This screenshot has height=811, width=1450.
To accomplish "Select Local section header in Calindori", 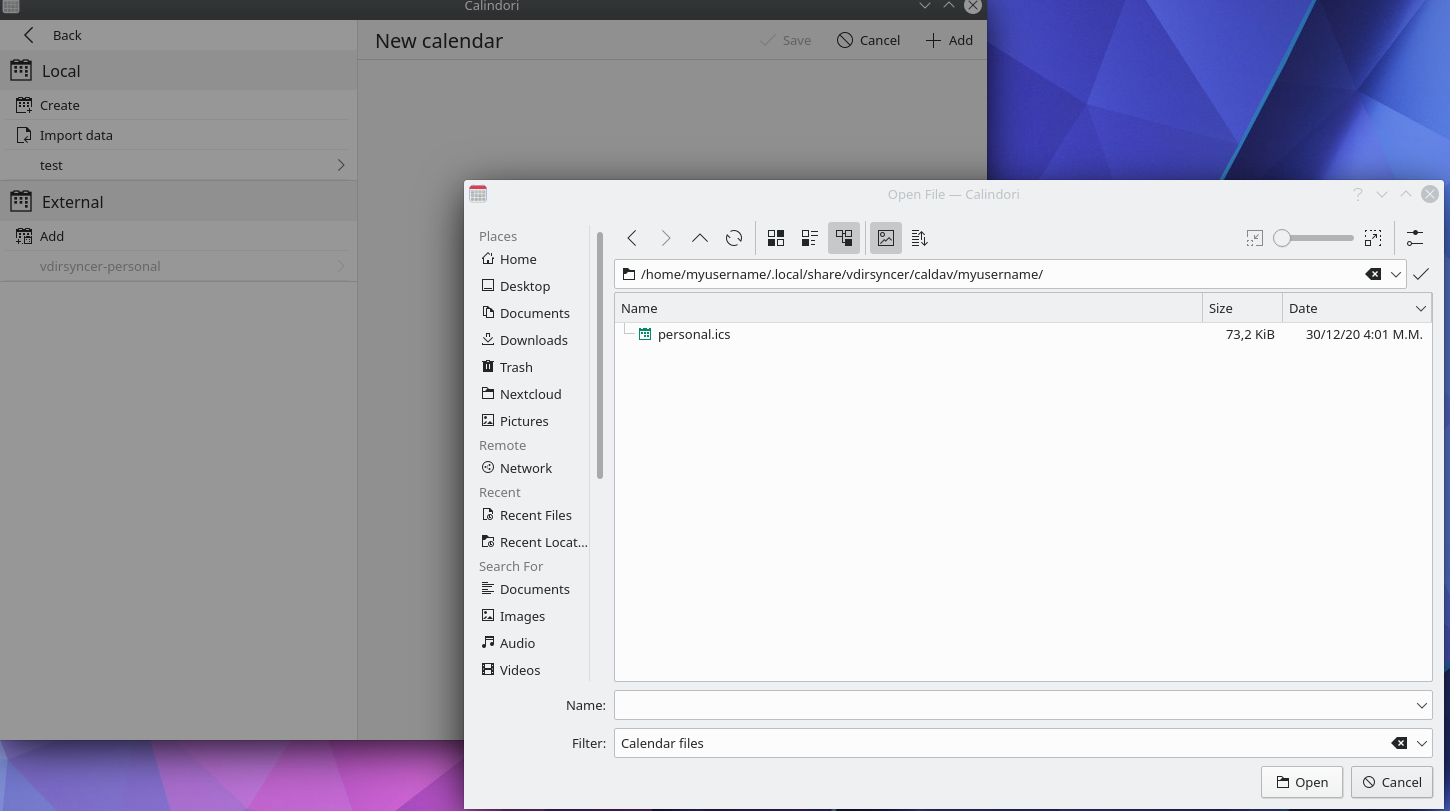I will click(178, 71).
